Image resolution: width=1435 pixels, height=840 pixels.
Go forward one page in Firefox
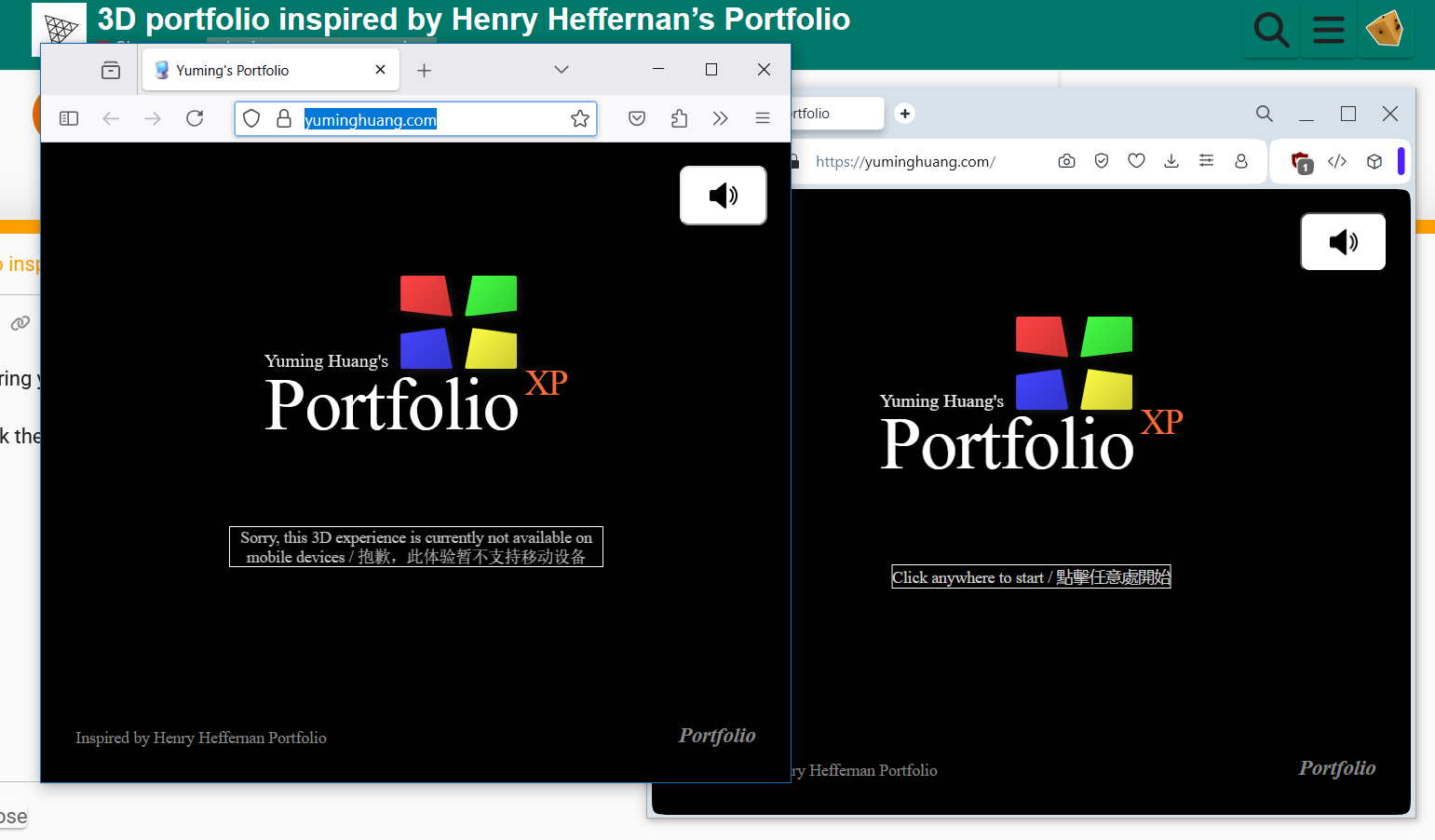153,118
